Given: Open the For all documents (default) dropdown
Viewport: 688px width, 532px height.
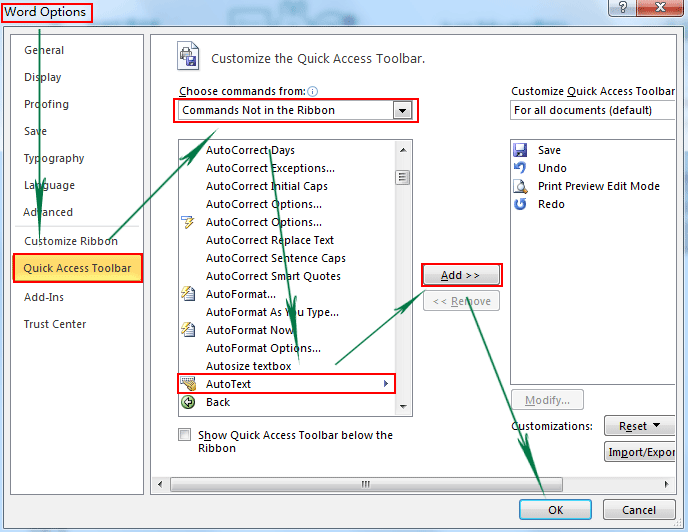Looking at the screenshot, I should 593,110.
